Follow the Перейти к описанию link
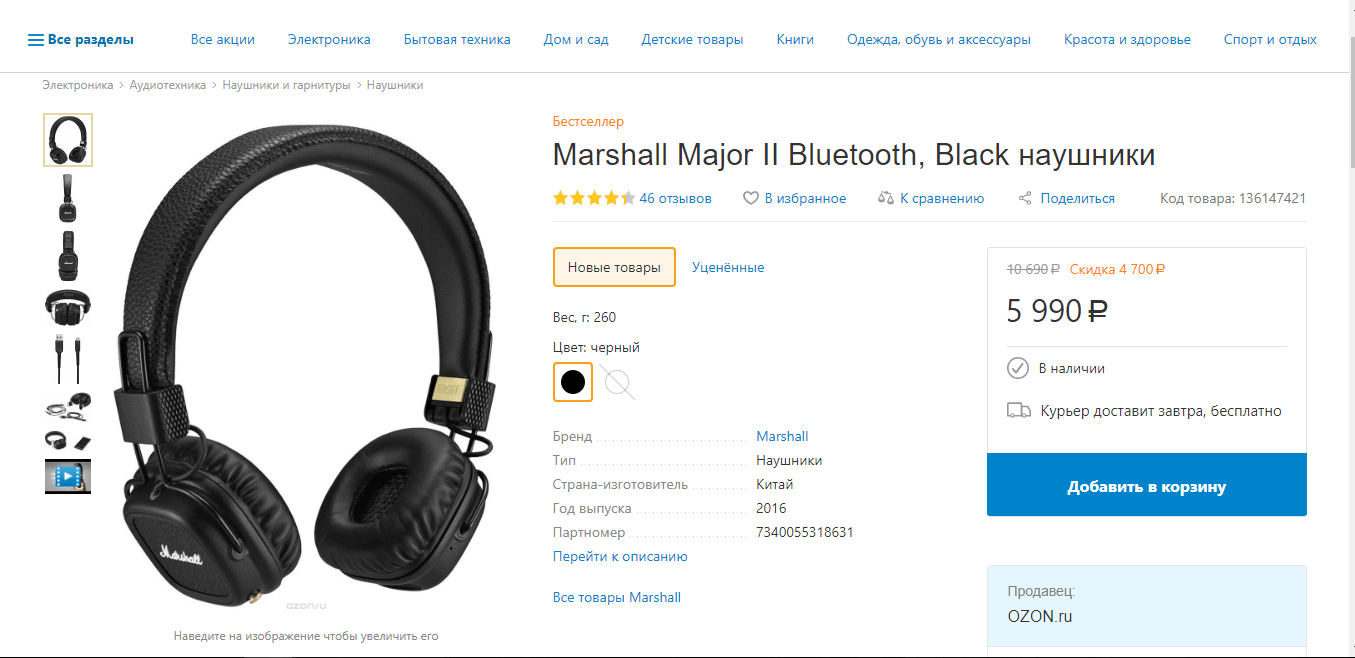 click(x=620, y=556)
